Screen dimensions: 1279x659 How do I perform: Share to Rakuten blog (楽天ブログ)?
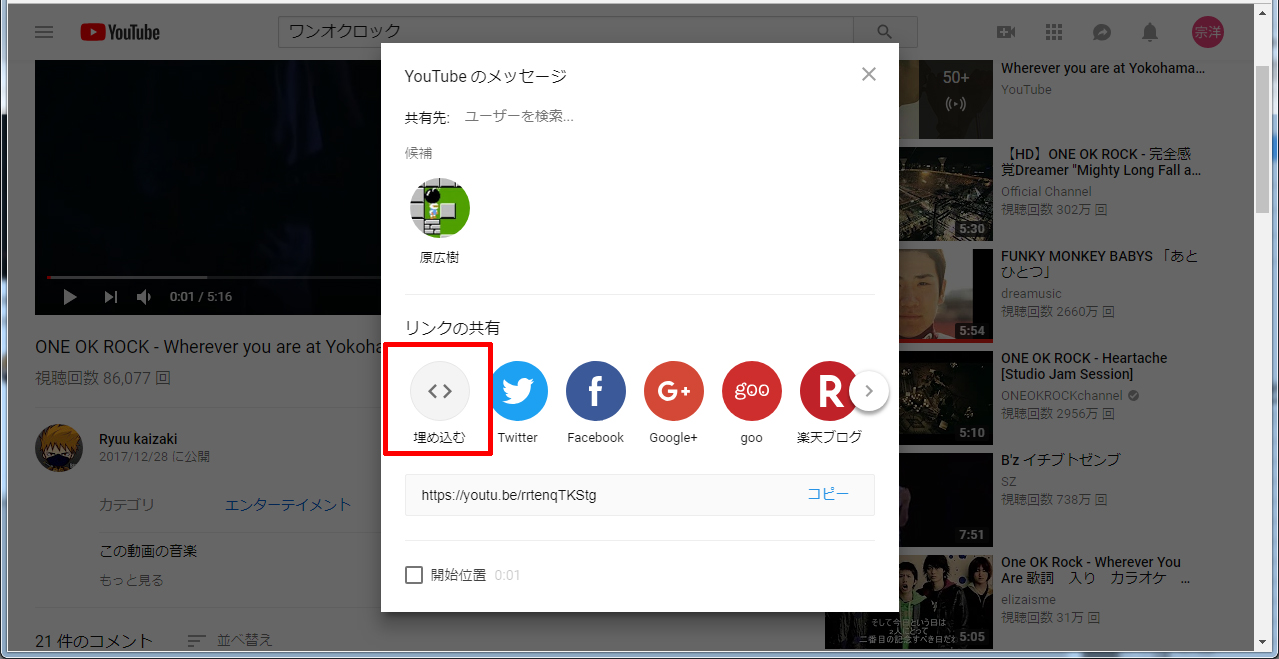pyautogui.click(x=828, y=391)
